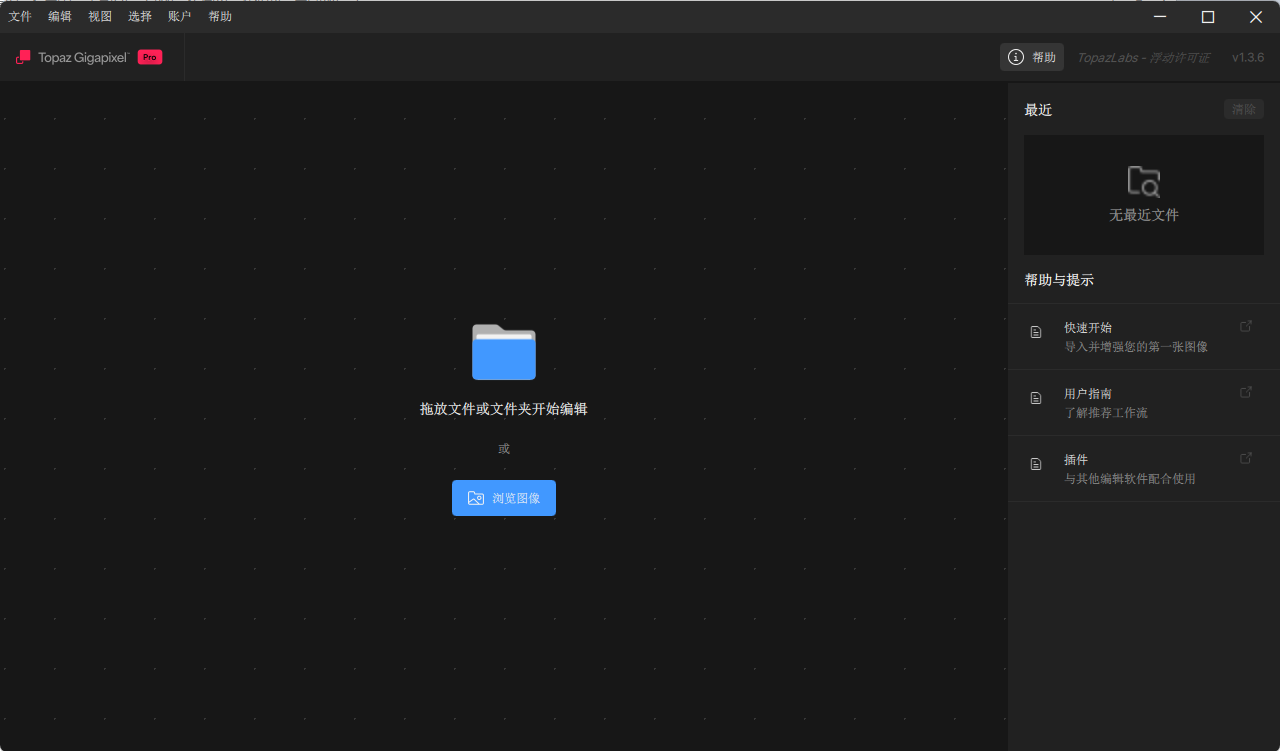Close the Gigapixel window
The height and width of the screenshot is (751, 1280).
tap(1256, 17)
